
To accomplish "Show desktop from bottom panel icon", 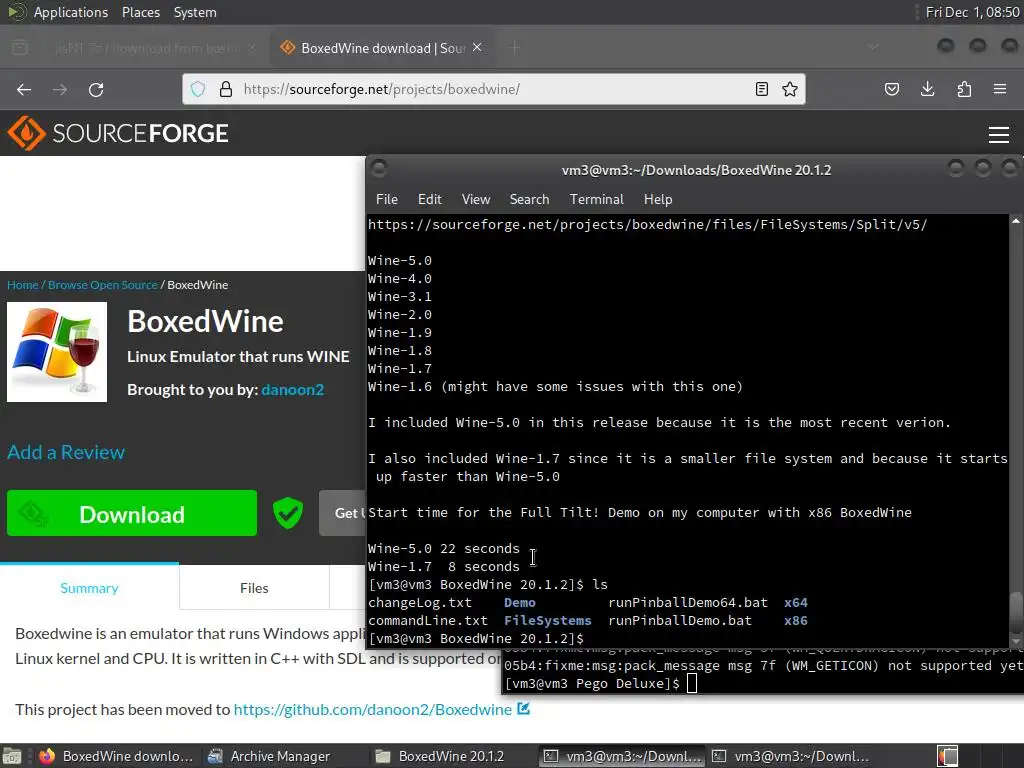I will click(12, 756).
